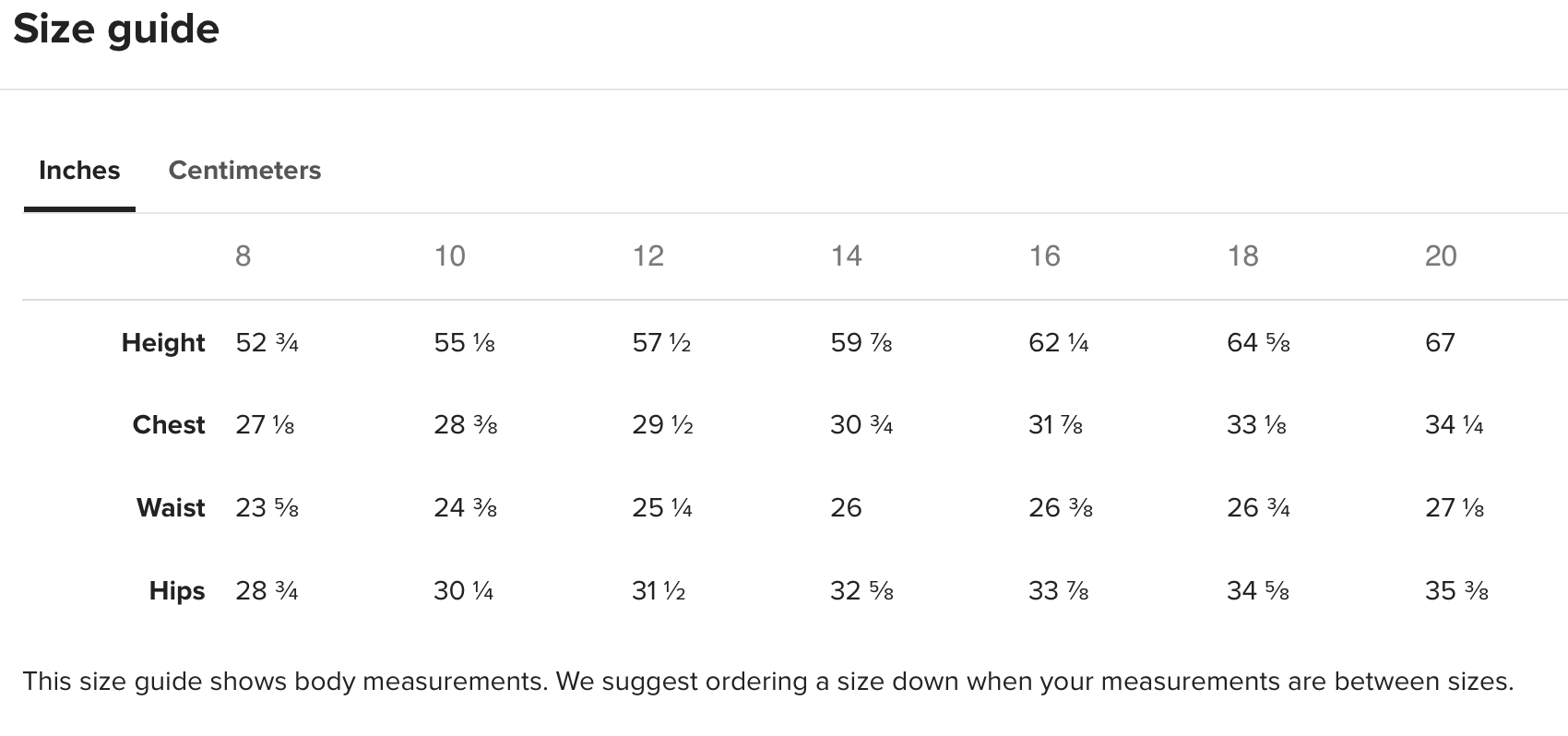Click the Size guide heading
The height and width of the screenshot is (736, 1568).
116,30
